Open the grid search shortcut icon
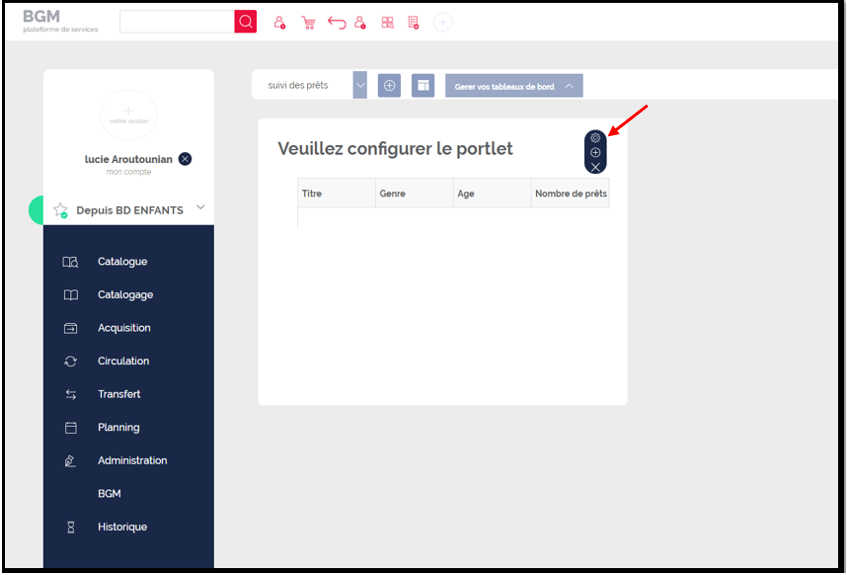Screen dimensions: 847x575 pos(387,23)
